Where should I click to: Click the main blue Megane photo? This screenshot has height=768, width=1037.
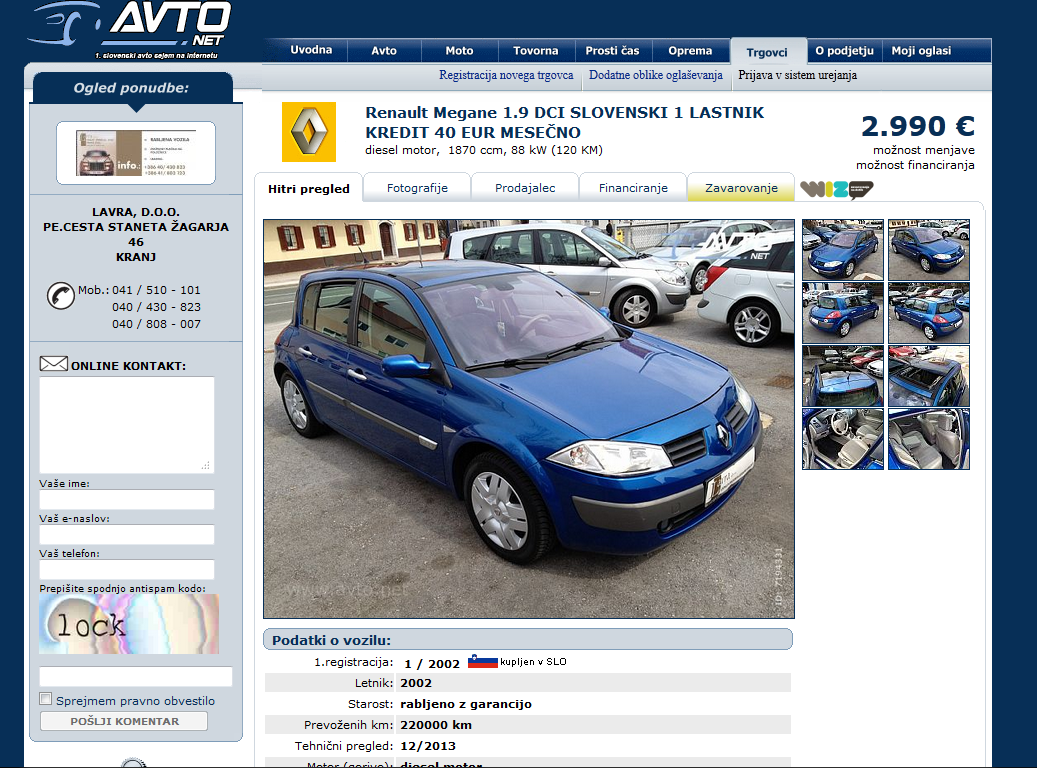(x=529, y=419)
